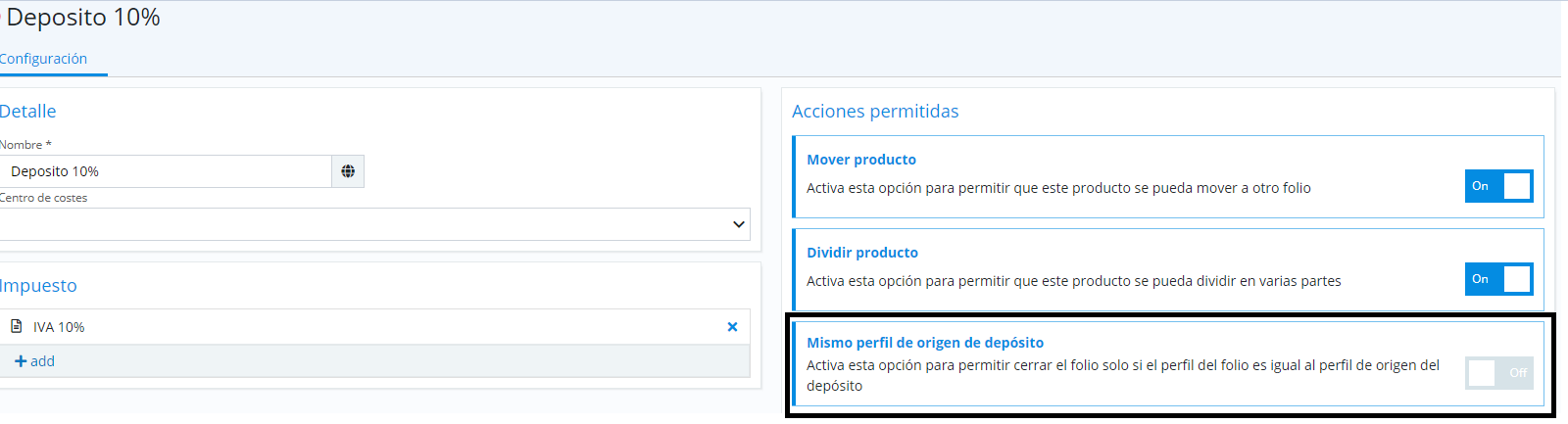Viewport: 1568px width, 424px height.
Task: Click the Deposito 10% page title
Action: coord(83,18)
